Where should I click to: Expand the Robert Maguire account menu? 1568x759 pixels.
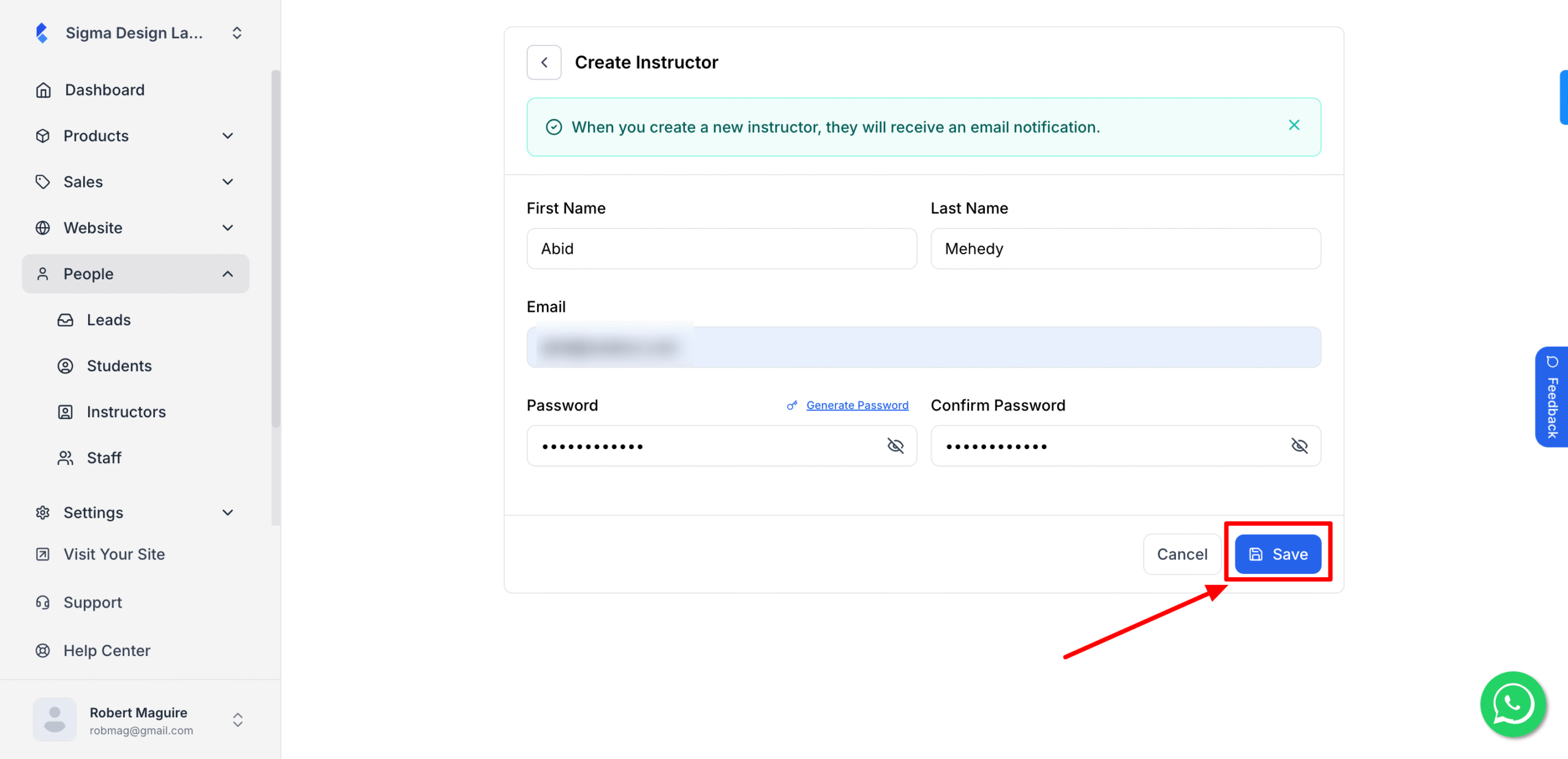[238, 720]
